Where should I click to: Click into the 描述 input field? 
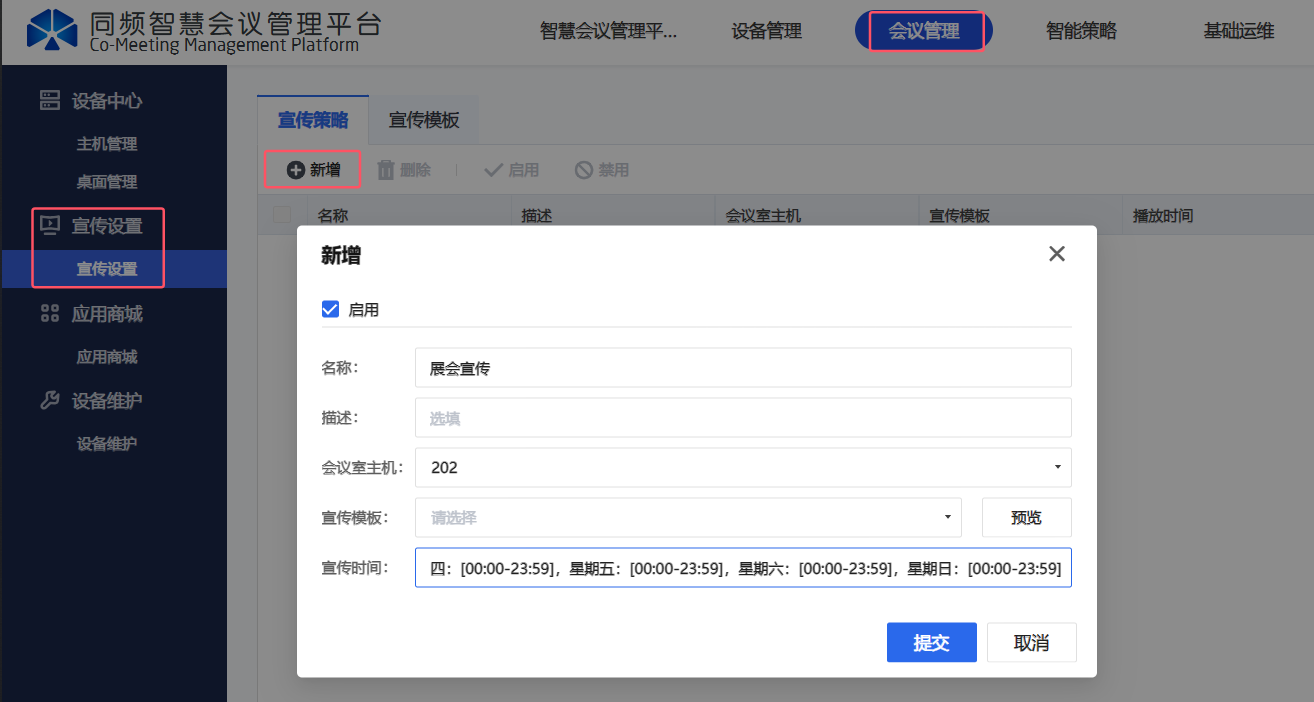[x=742, y=418]
